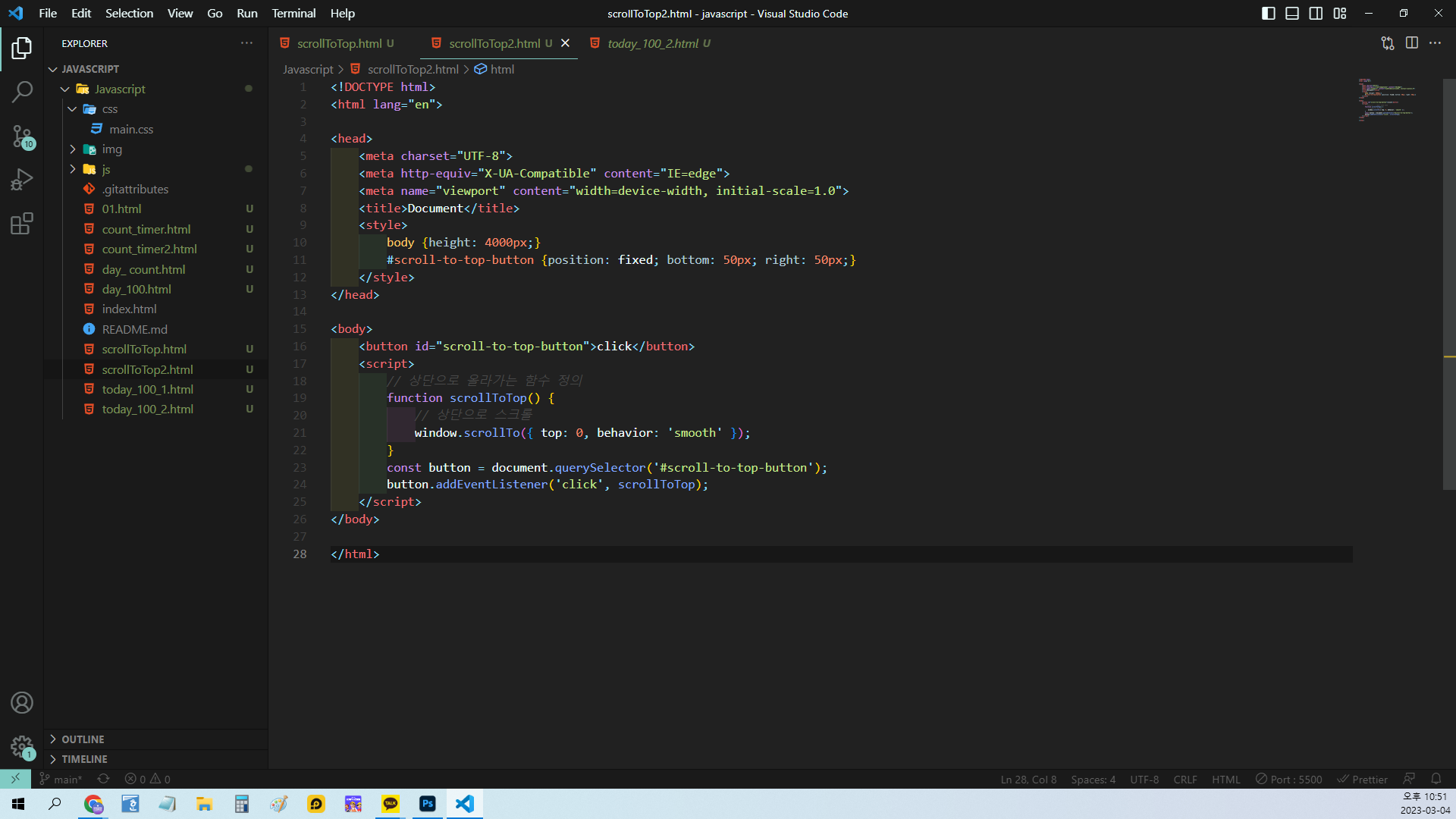Open the Run and Debug view
The image size is (1456, 819).
click(x=22, y=180)
